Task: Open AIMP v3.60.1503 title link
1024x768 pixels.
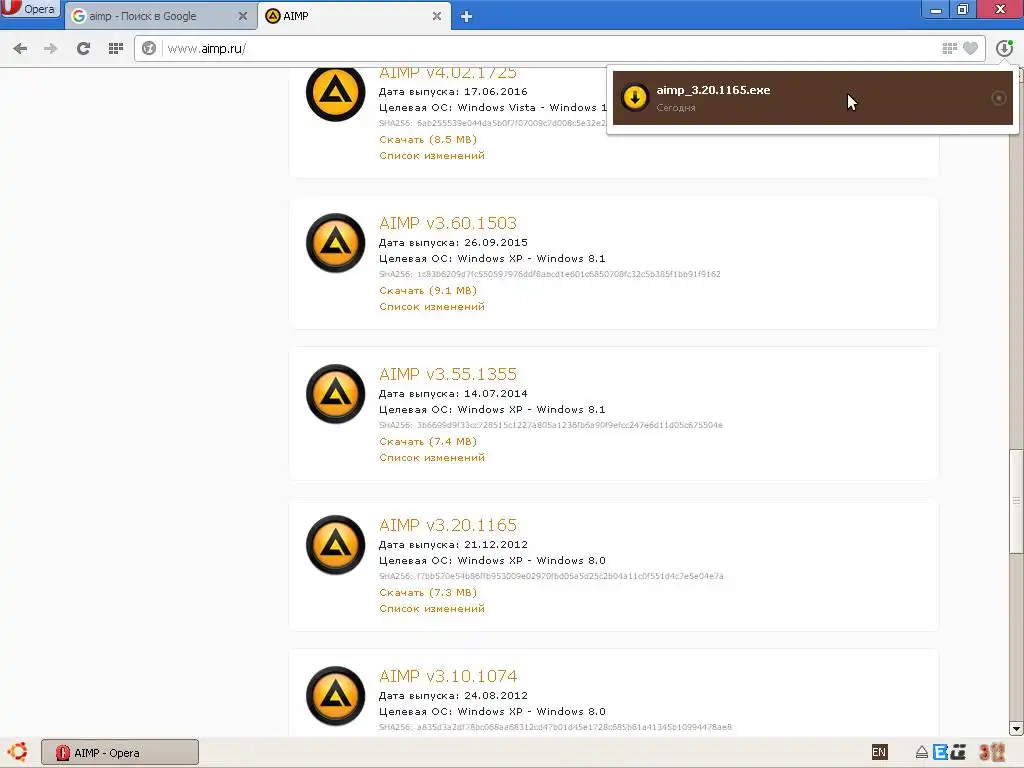Action: click(448, 223)
